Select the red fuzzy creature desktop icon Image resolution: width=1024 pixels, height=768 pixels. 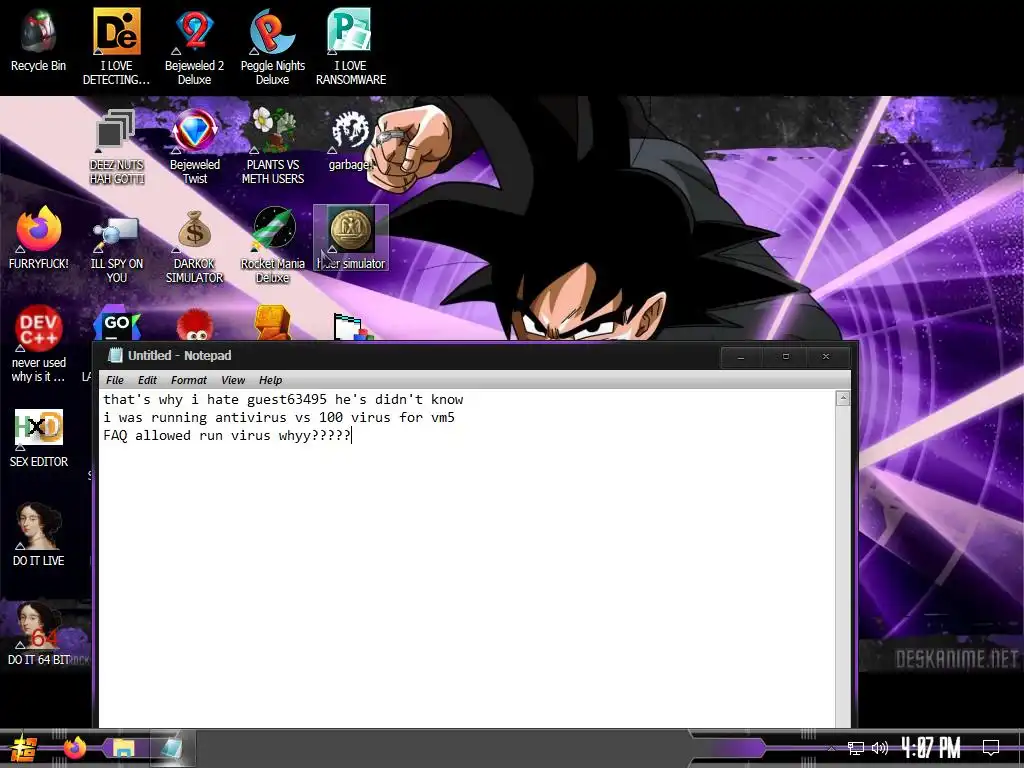point(195,325)
